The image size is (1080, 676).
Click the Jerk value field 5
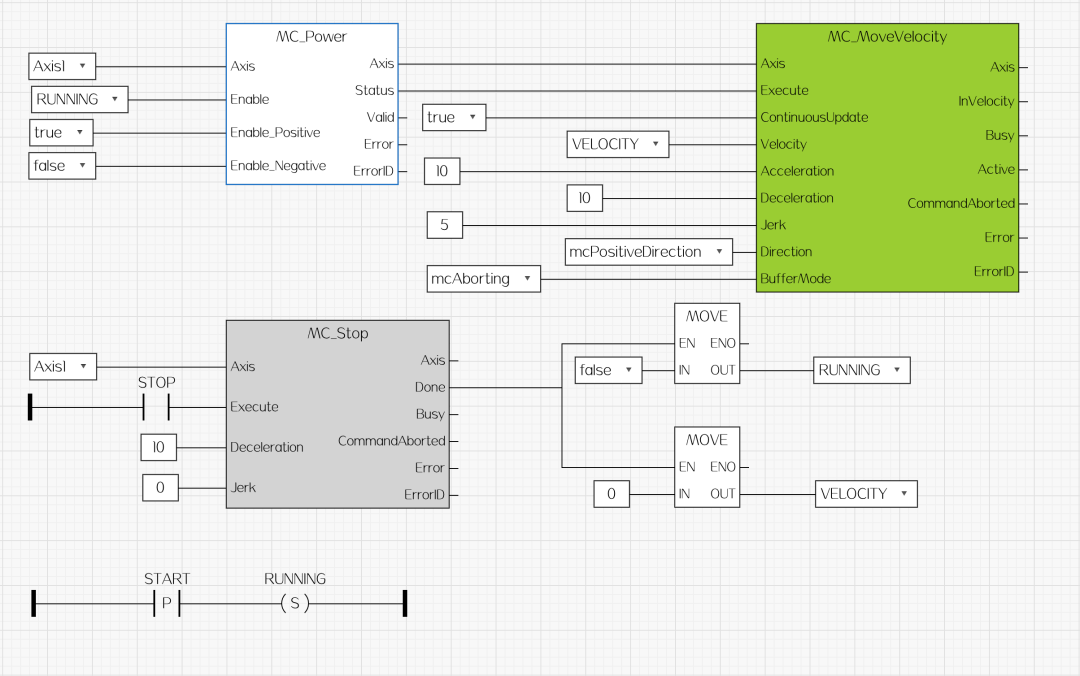click(x=444, y=225)
